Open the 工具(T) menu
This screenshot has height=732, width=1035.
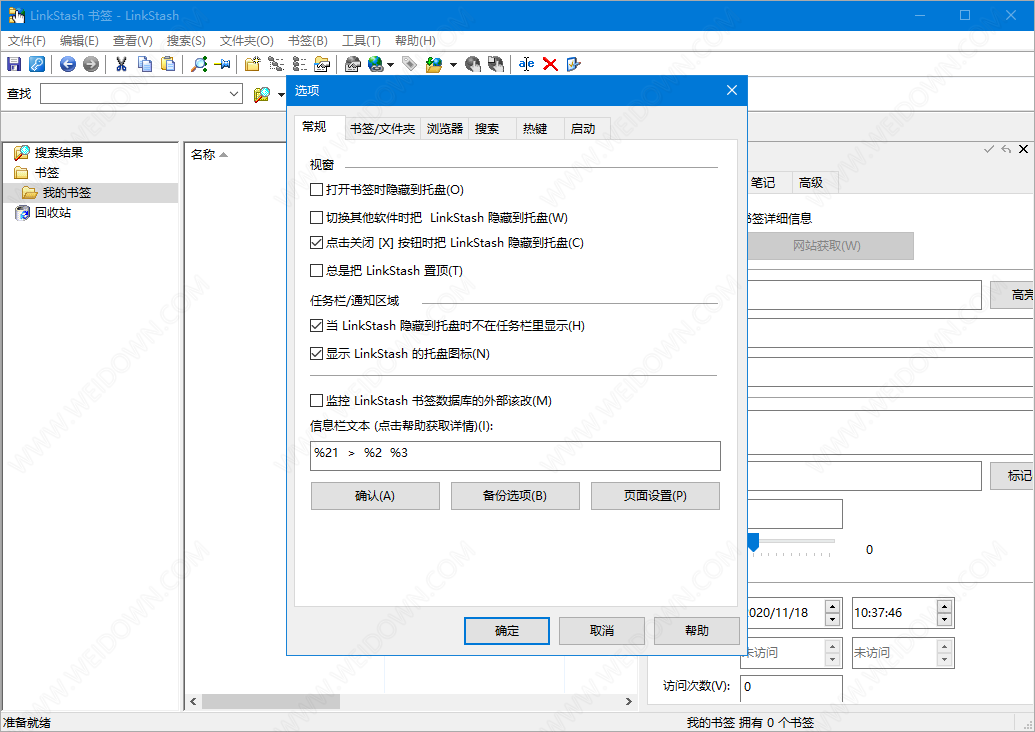pyautogui.click(x=361, y=41)
